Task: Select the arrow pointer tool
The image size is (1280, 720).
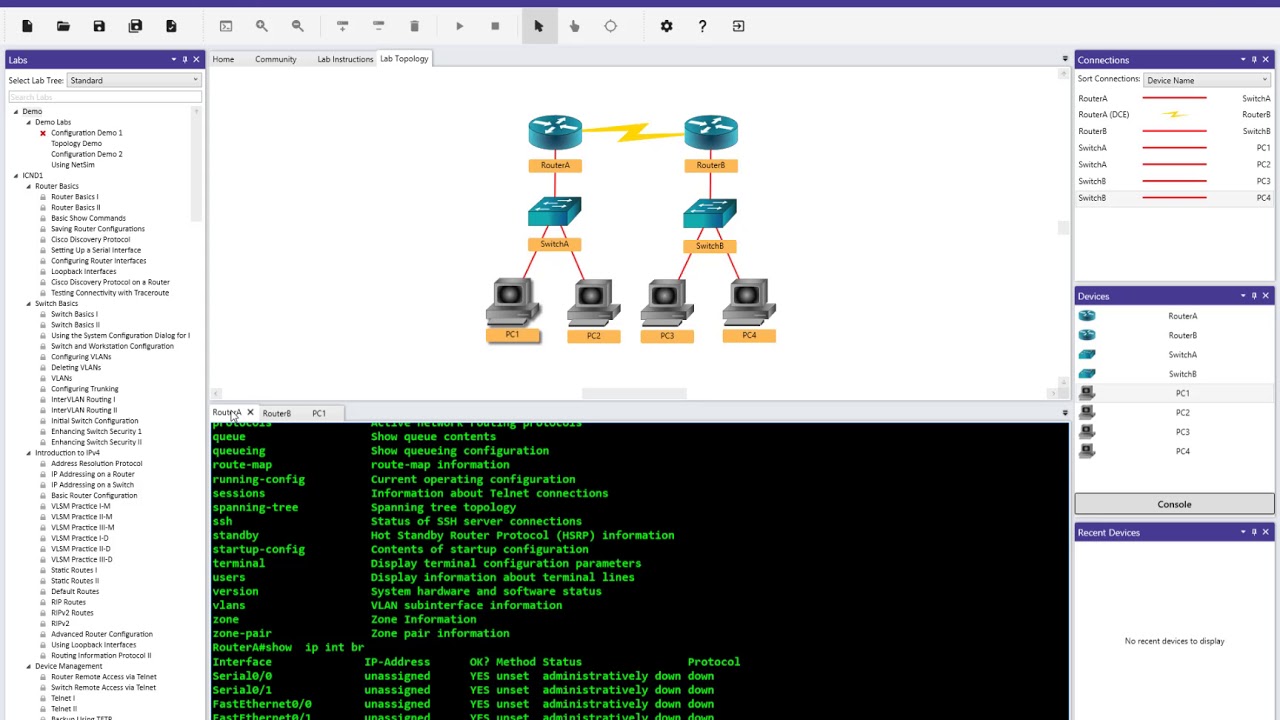Action: point(539,26)
